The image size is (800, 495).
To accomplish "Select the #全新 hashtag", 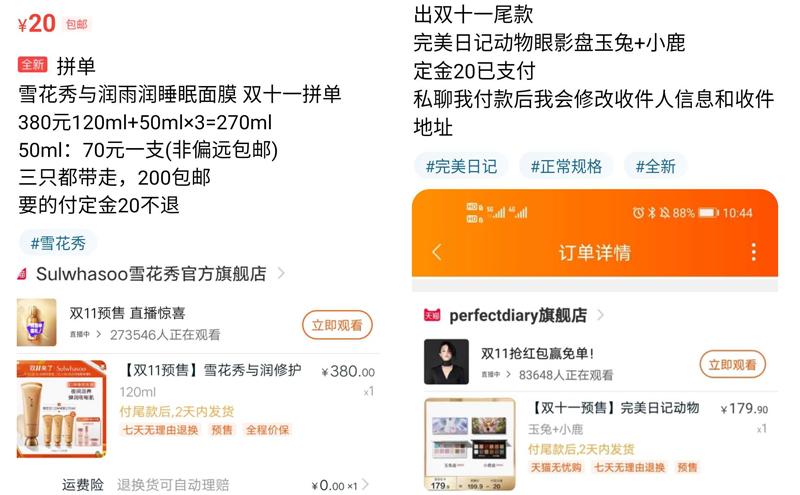I will (656, 166).
